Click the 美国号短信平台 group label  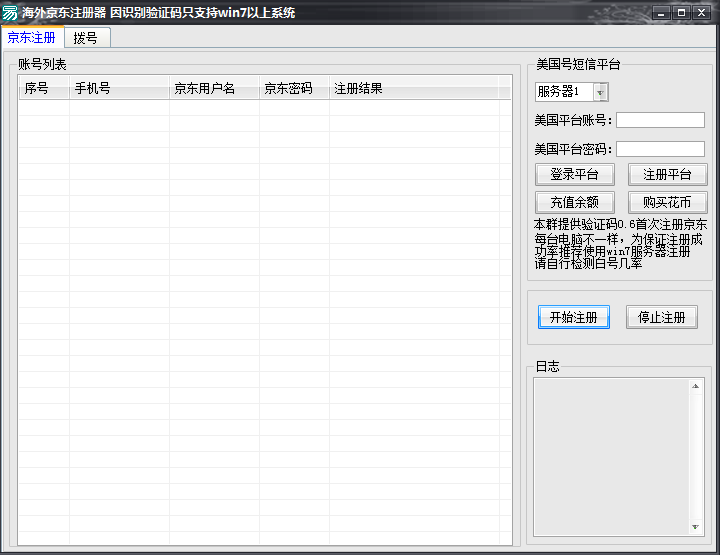coord(578,64)
